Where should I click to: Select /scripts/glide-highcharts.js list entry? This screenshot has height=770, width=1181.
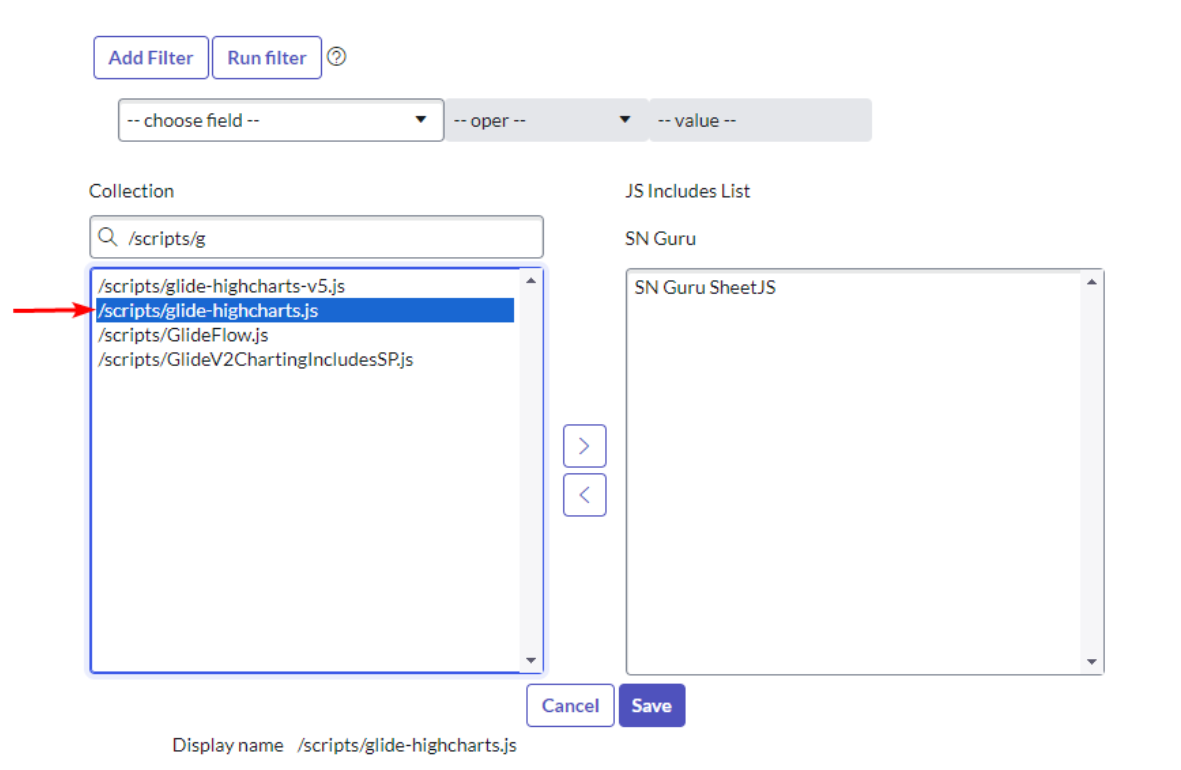(x=208, y=311)
